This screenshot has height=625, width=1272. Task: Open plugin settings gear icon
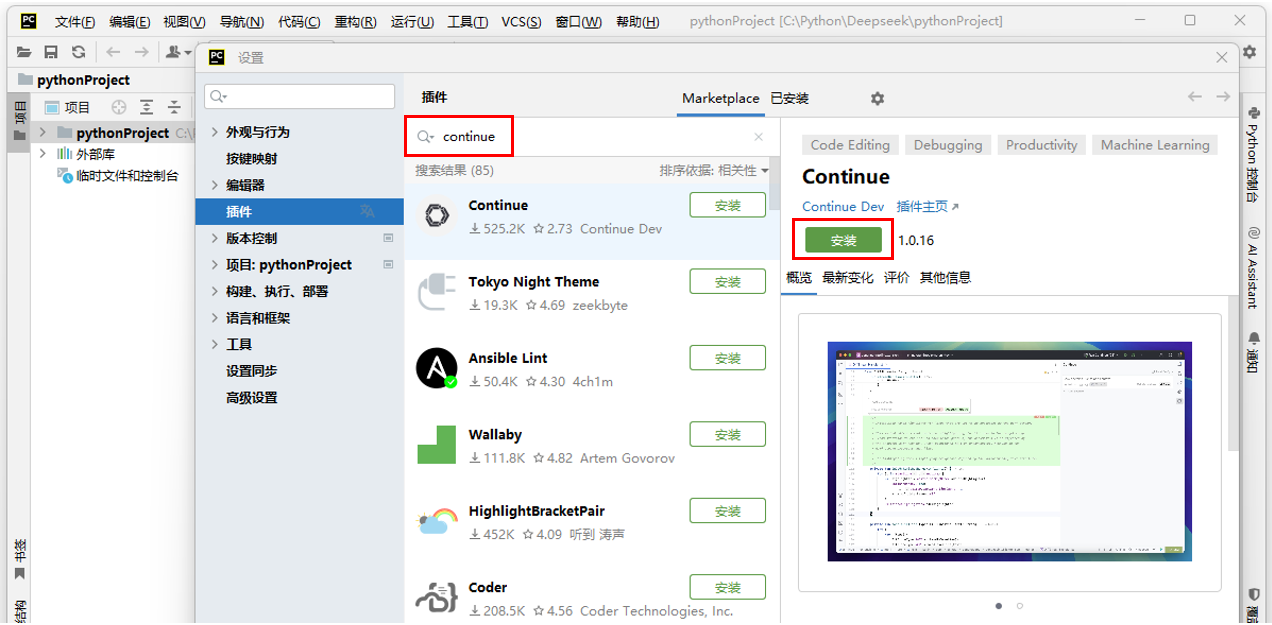click(877, 98)
